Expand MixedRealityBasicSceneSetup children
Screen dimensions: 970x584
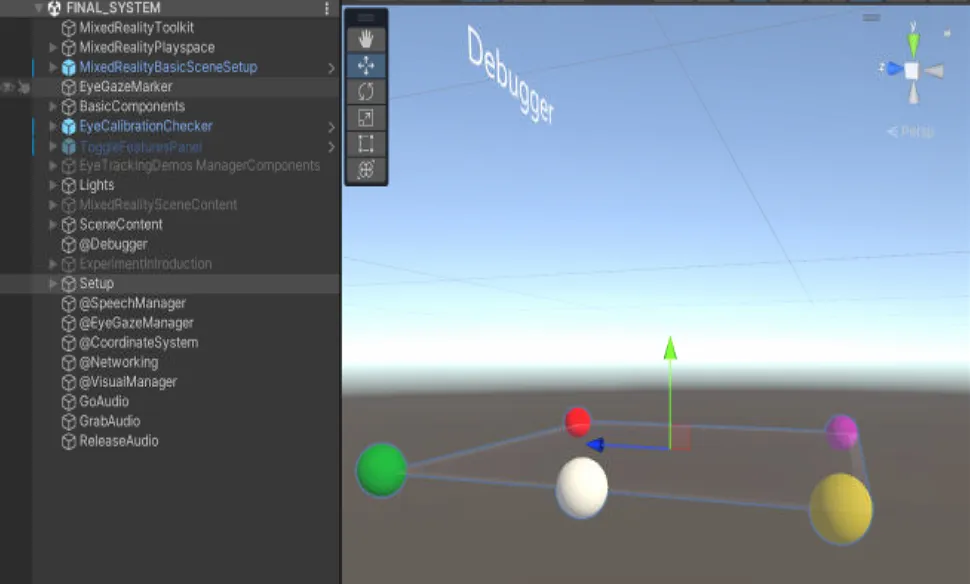[x=53, y=67]
